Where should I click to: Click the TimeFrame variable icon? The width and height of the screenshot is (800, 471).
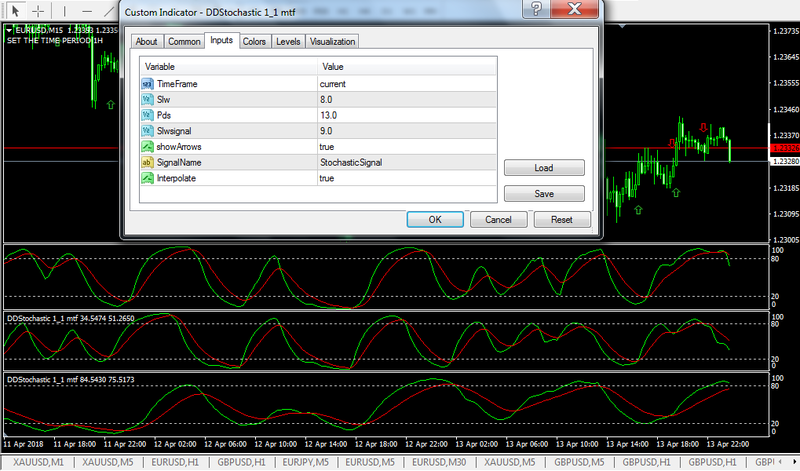coord(148,85)
